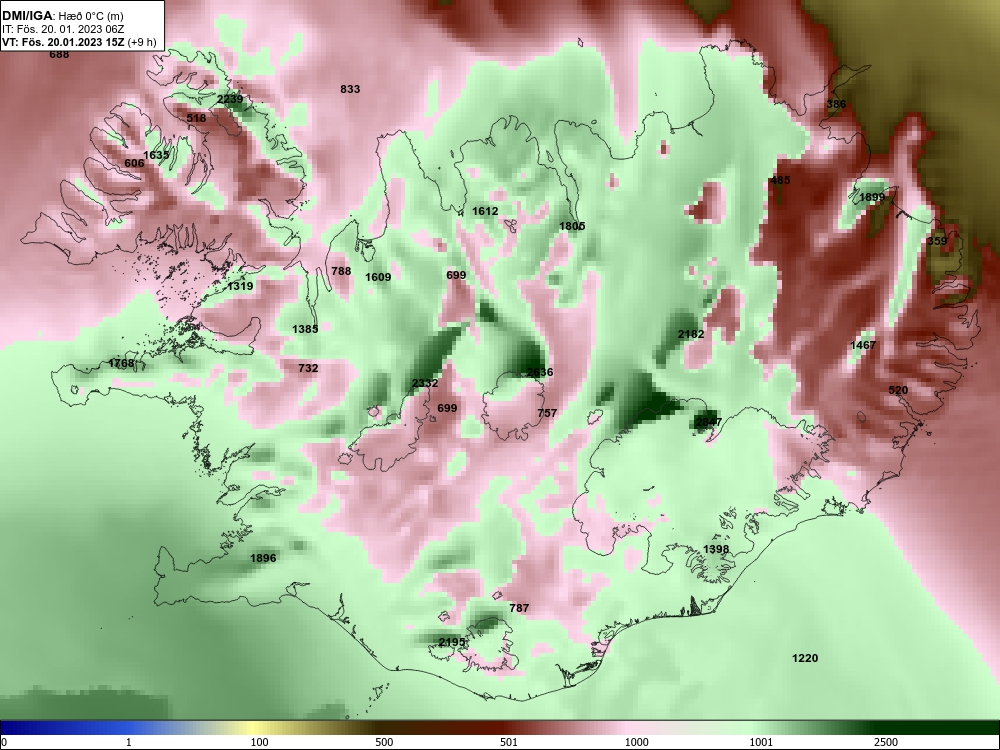
Task: Click the 1220 value over the sea
Action: pyautogui.click(x=805, y=658)
